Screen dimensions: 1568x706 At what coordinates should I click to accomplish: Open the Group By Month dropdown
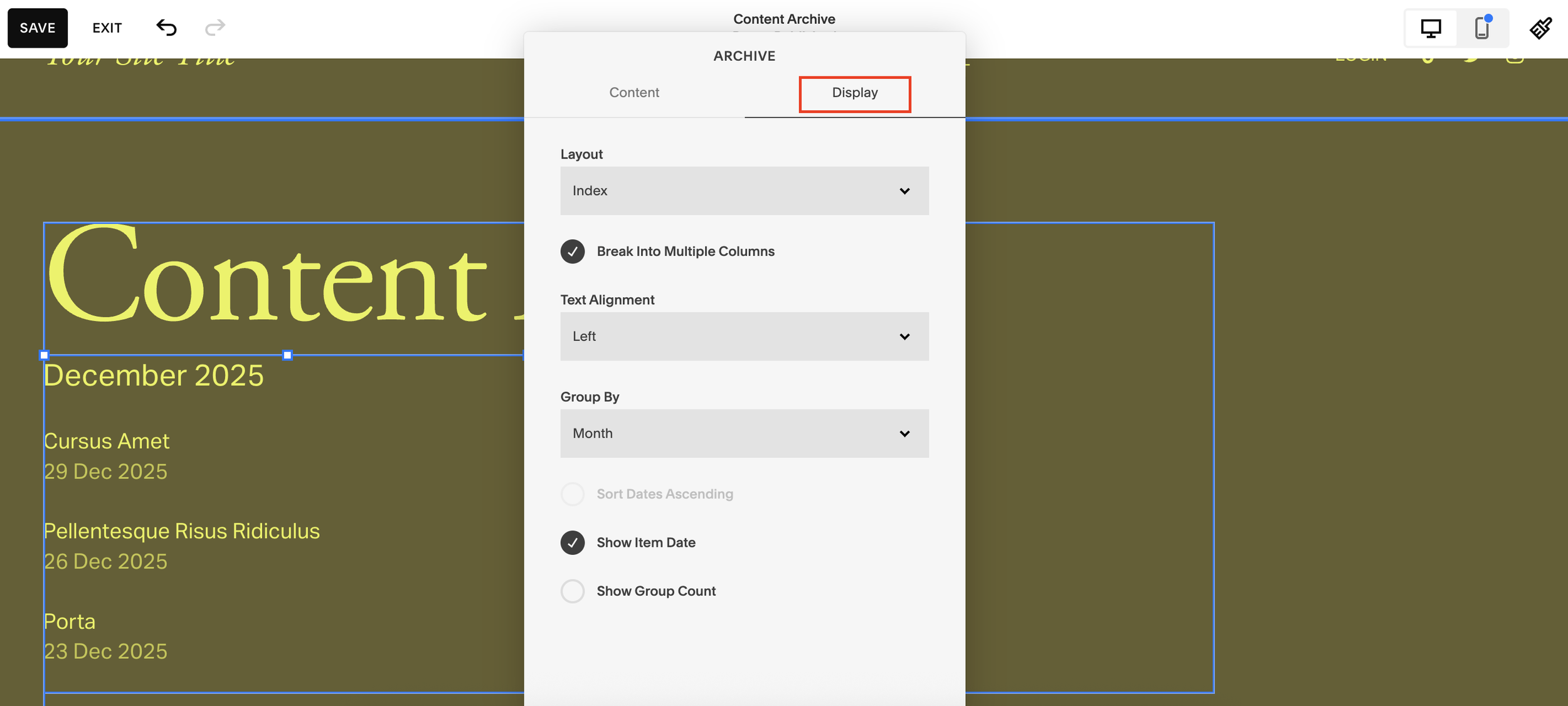pyautogui.click(x=744, y=434)
